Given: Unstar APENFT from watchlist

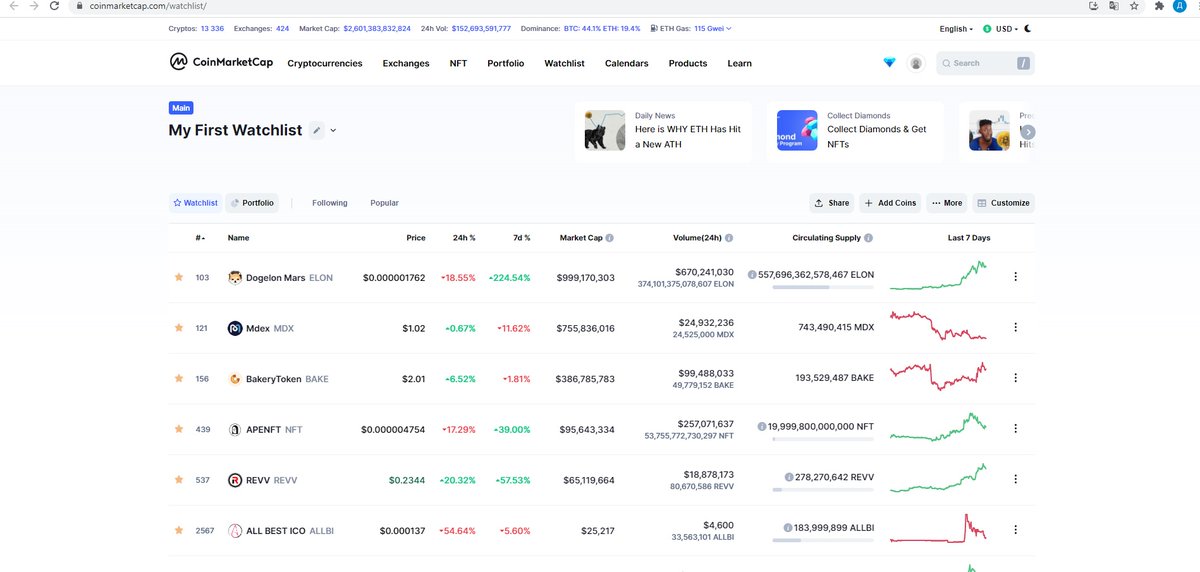Looking at the screenshot, I should (x=179, y=429).
